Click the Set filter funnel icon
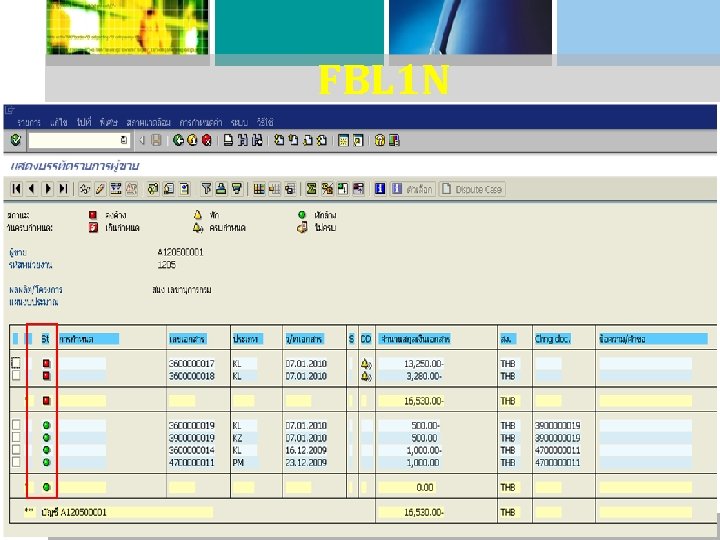 coord(205,188)
